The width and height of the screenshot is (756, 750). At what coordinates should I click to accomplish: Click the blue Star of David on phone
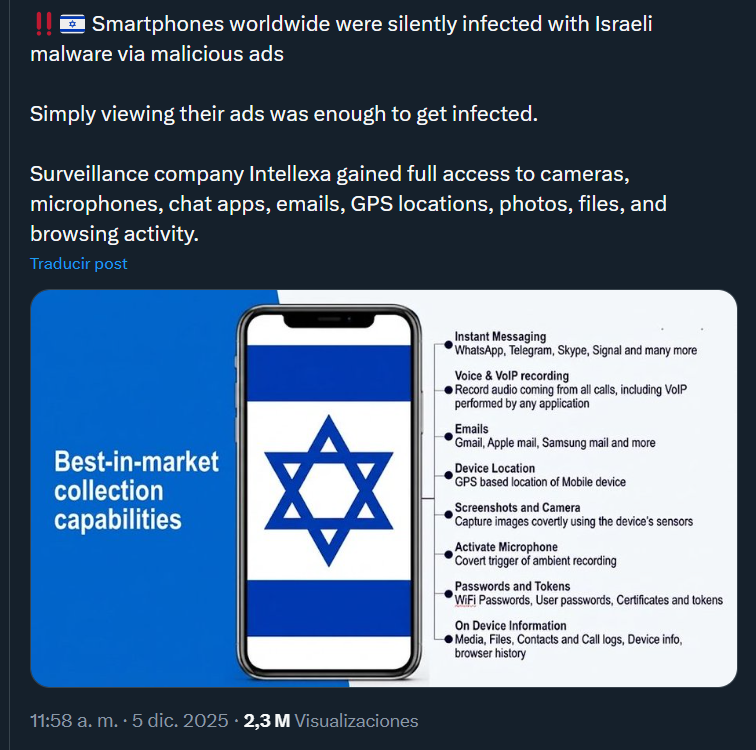click(328, 489)
